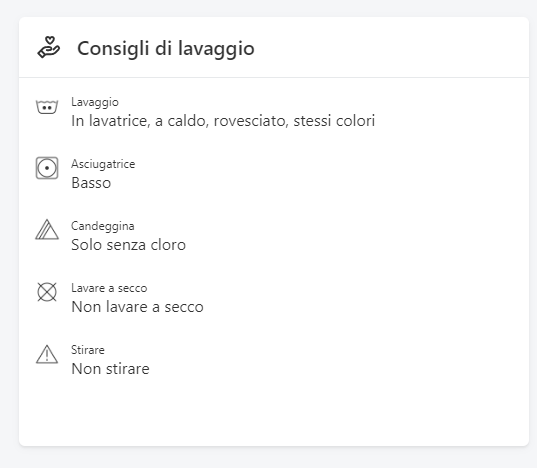
Task: Click the wash tub symbol icon
Action: [47, 107]
